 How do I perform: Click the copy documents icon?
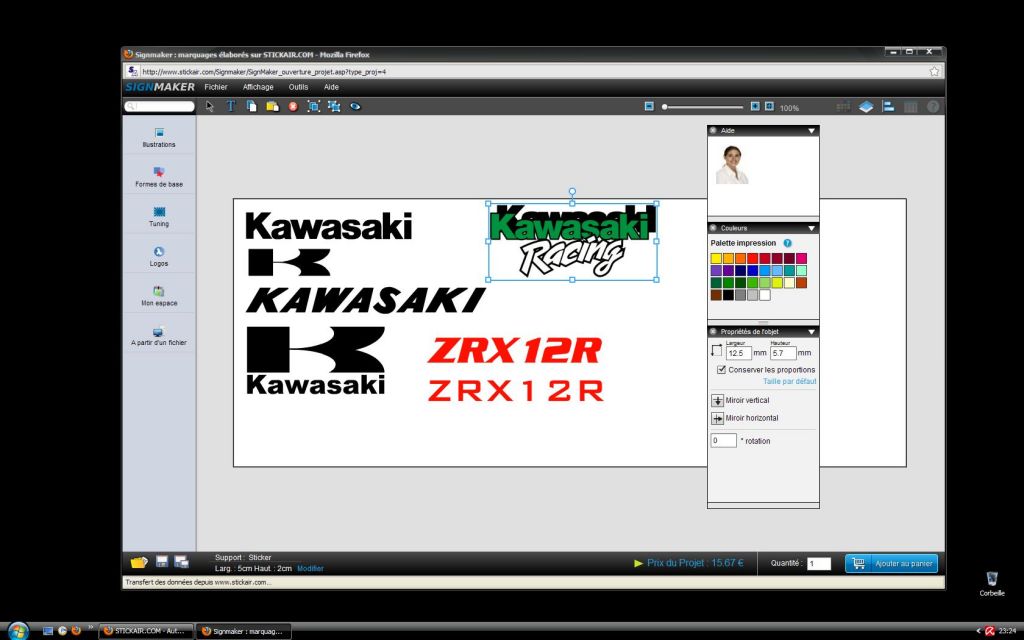tap(251, 106)
